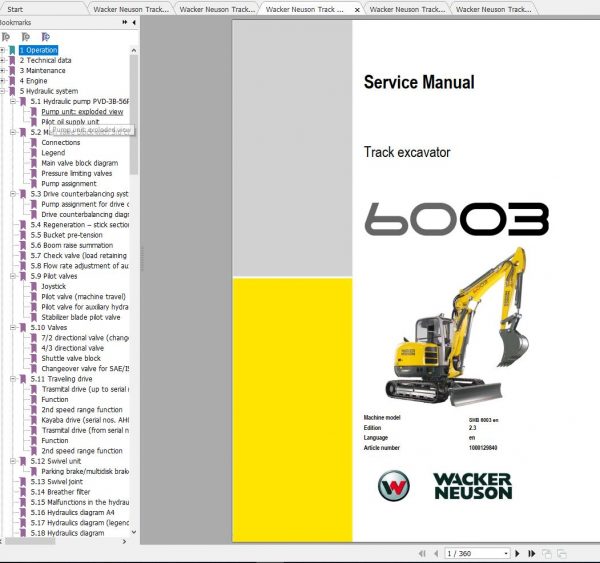The width and height of the screenshot is (600, 563).
Task: Open 5.18 Hydraulics diagram bookmark
Action: click(67, 533)
